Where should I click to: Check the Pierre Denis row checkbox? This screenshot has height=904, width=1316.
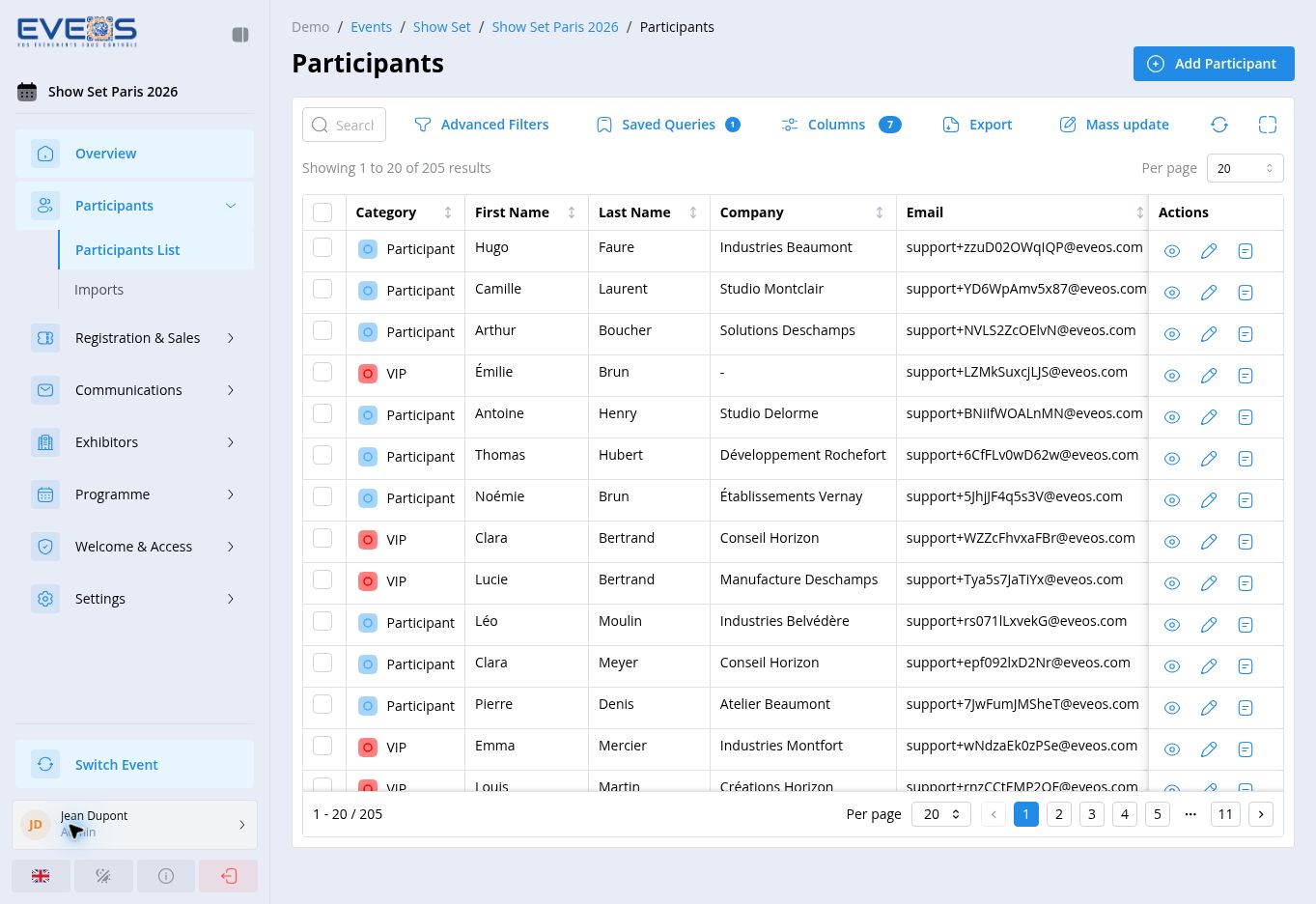tap(322, 704)
